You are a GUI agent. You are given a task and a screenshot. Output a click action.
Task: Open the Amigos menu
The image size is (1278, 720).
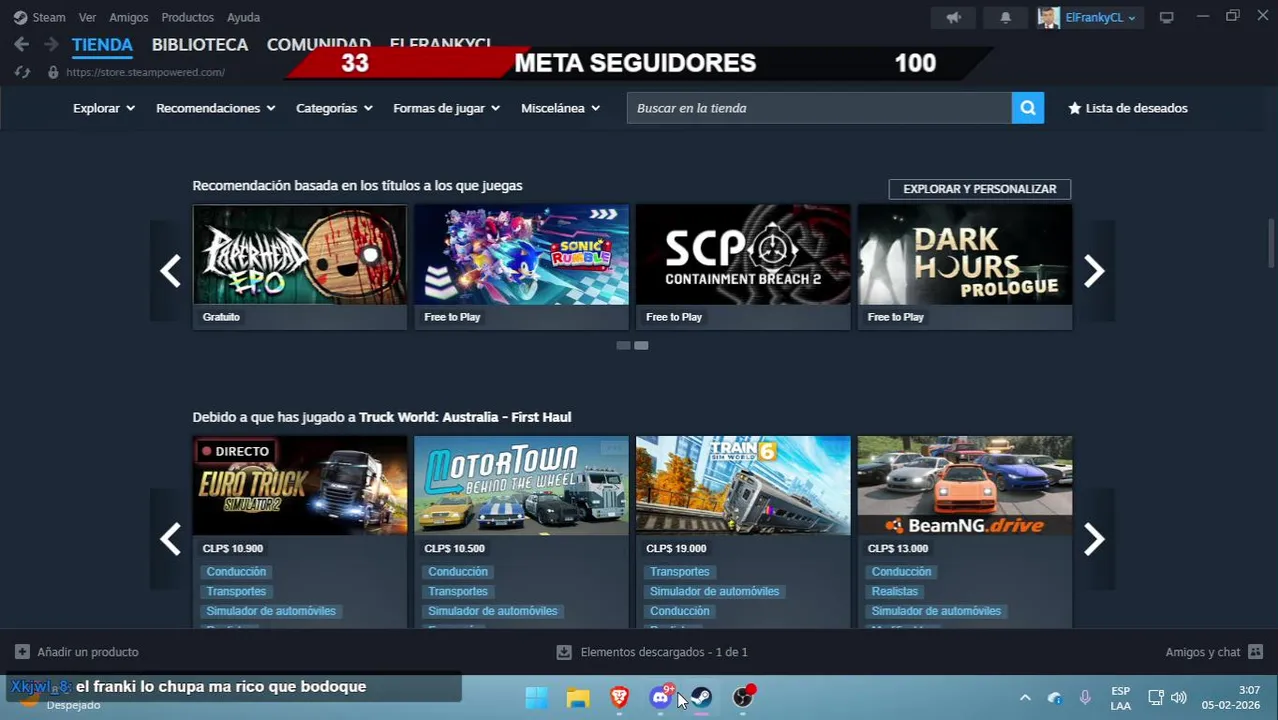click(x=128, y=17)
